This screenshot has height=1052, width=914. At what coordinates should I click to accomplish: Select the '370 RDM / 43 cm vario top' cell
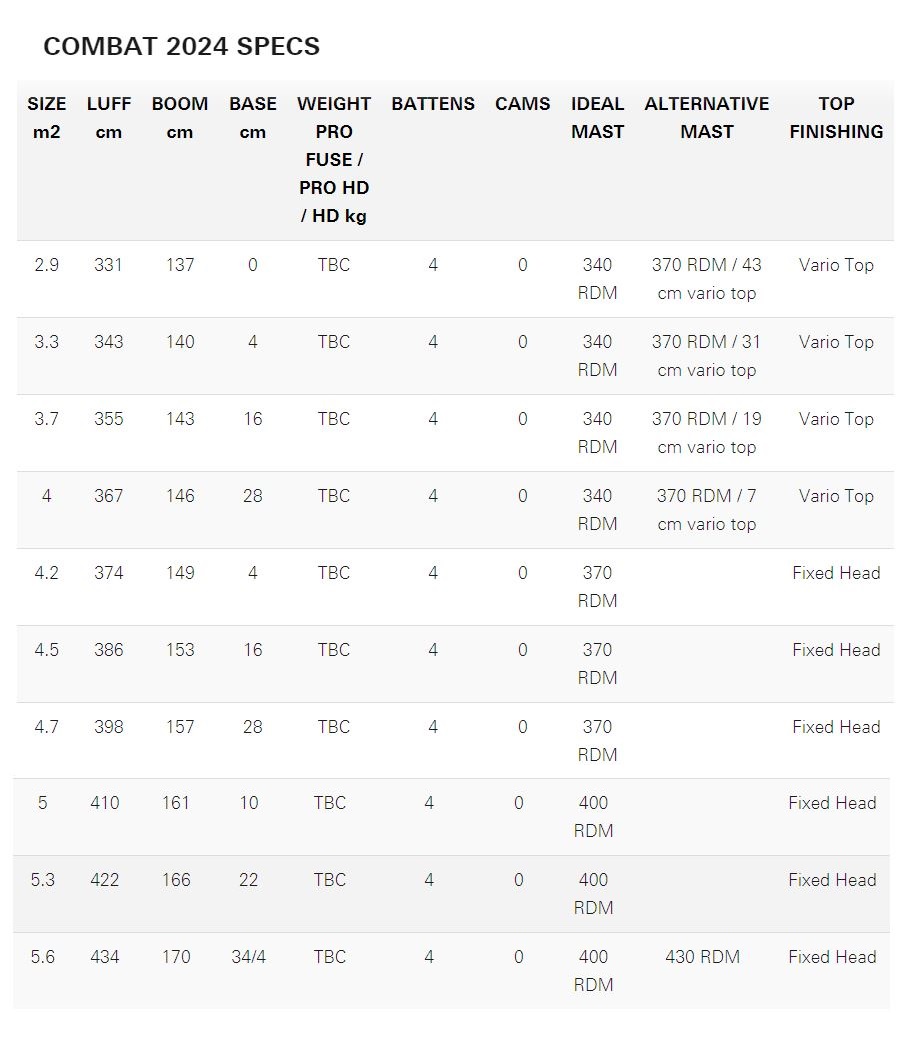pyautogui.click(x=707, y=279)
